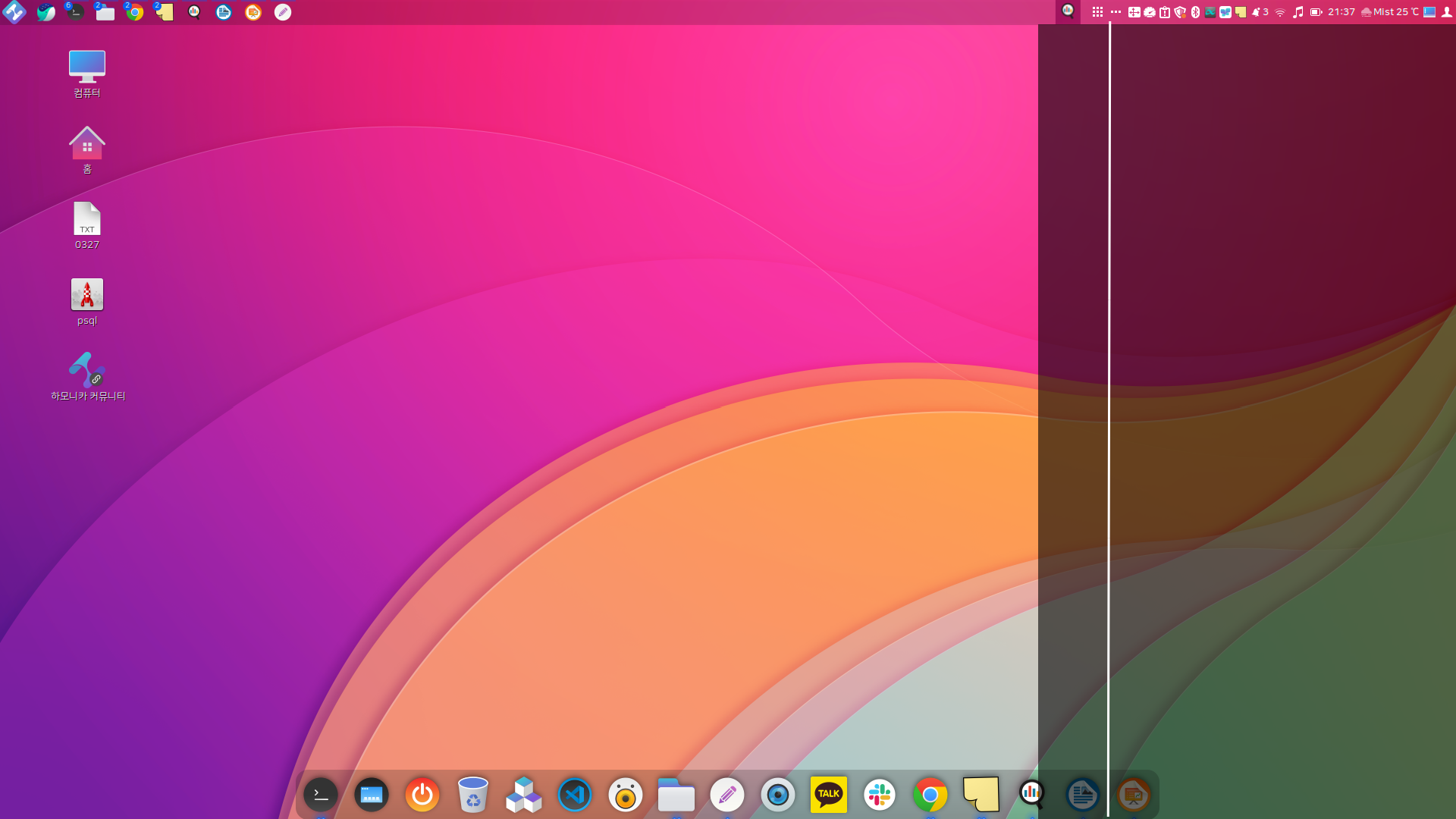The width and height of the screenshot is (1456, 819).
Task: Click the orange power button in dock
Action: click(x=422, y=795)
